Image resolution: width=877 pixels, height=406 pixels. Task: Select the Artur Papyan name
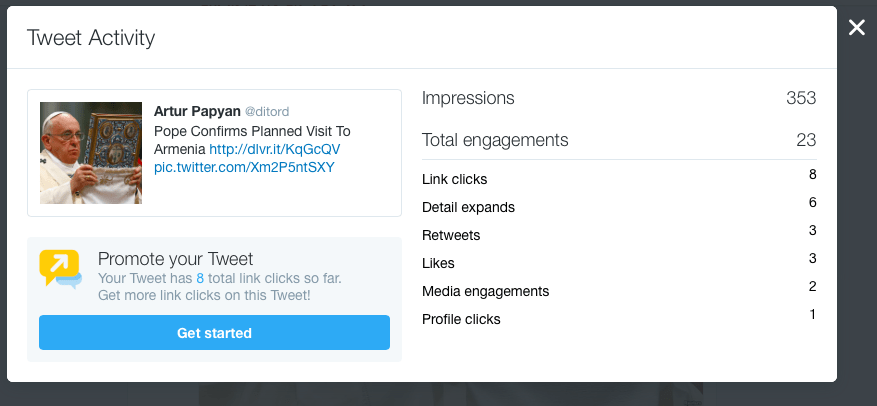[197, 111]
